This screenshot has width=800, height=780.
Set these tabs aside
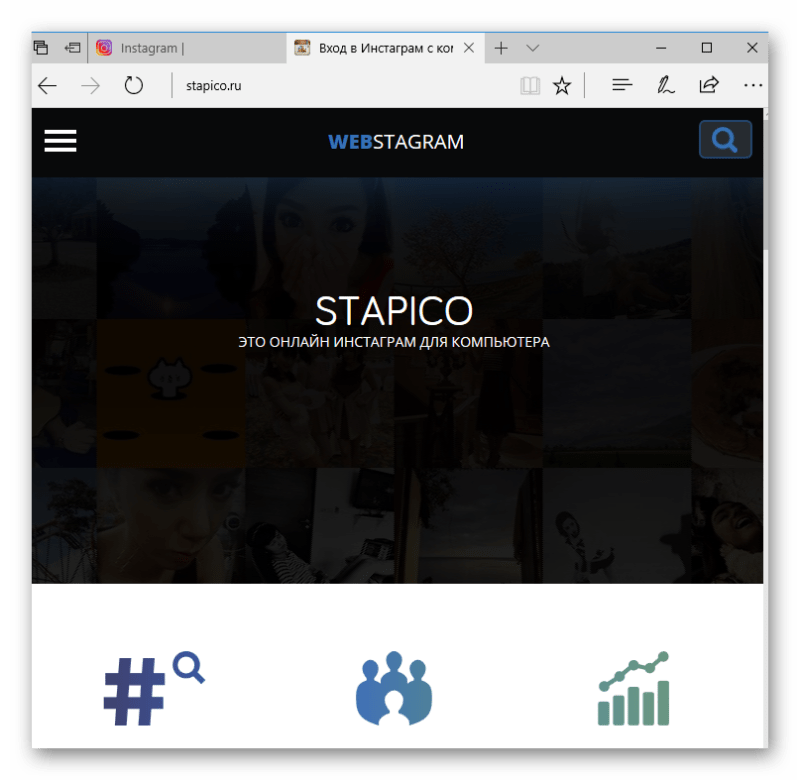pyautogui.click(x=72, y=48)
